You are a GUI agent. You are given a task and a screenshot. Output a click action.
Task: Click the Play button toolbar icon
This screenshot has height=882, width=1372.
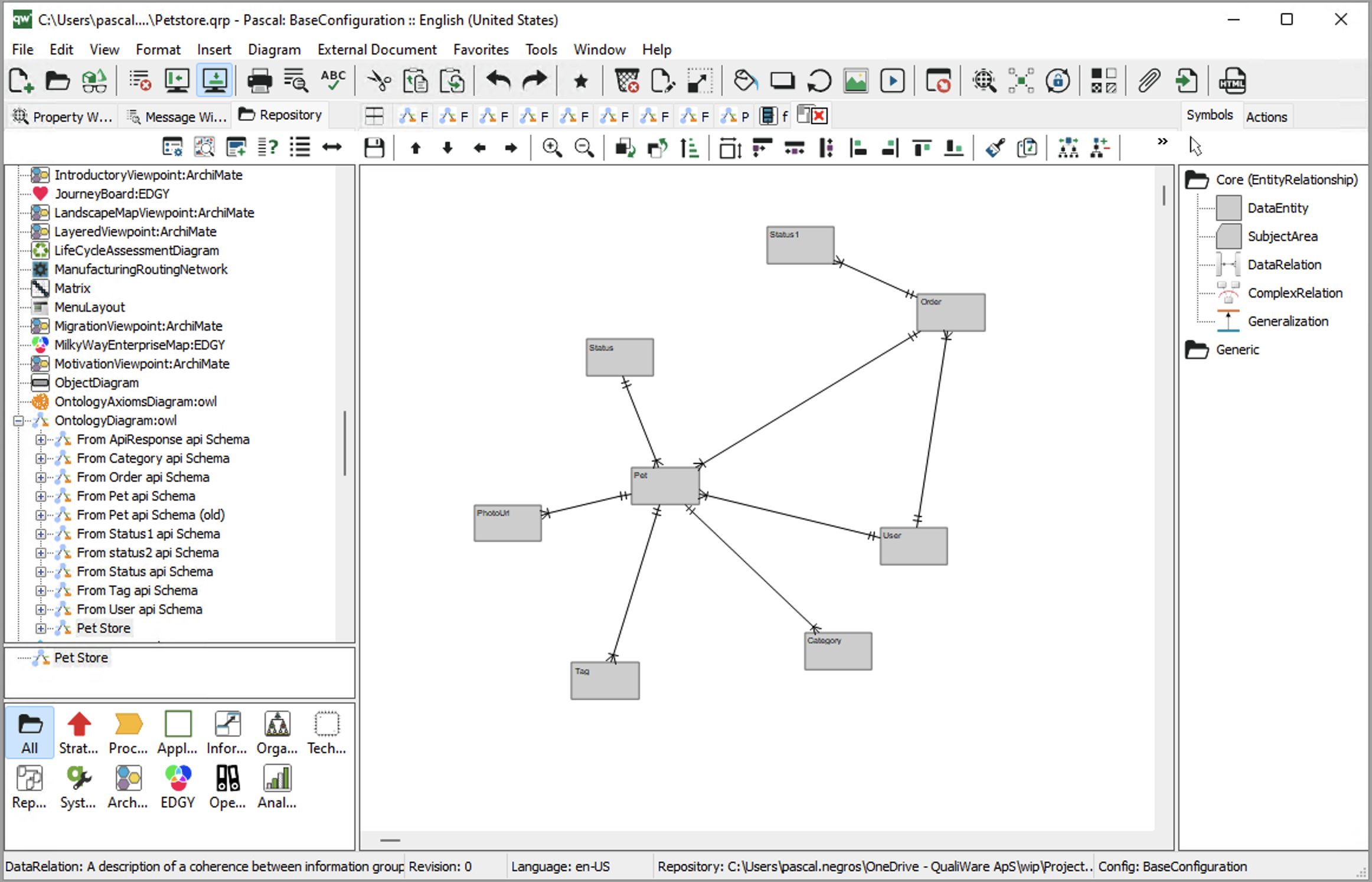(x=892, y=81)
